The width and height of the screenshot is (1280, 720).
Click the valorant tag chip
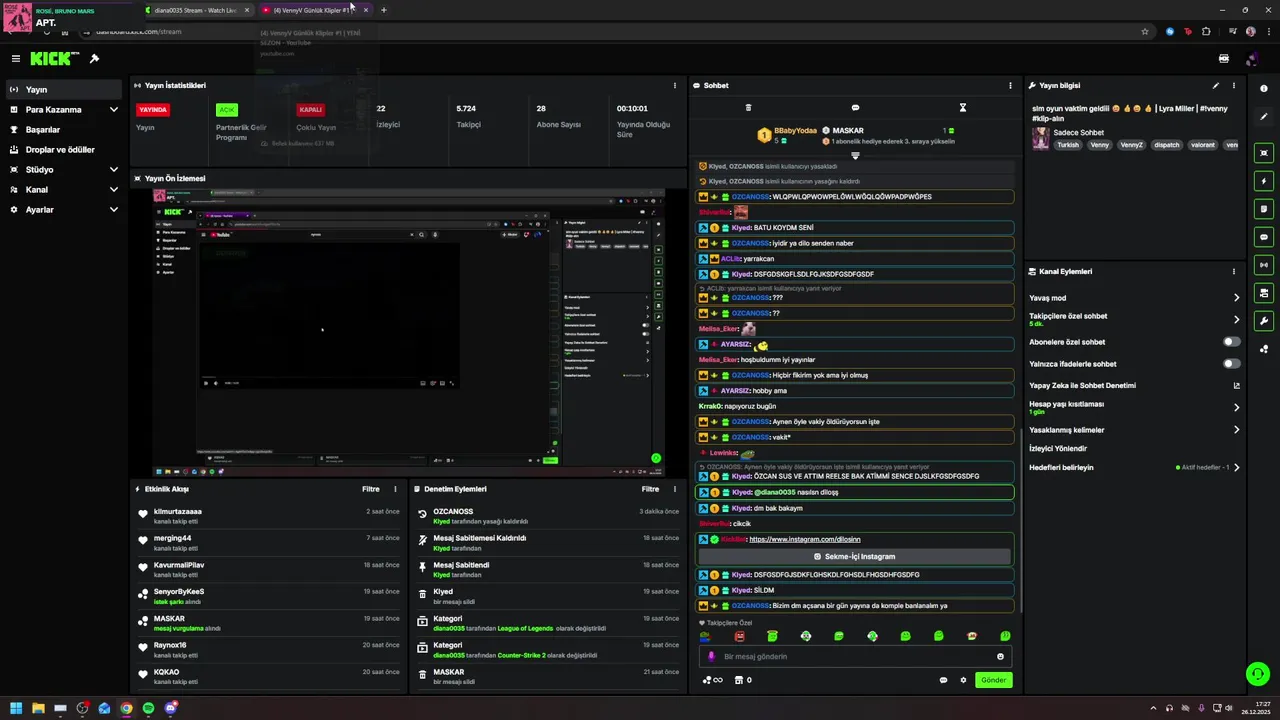1203,145
